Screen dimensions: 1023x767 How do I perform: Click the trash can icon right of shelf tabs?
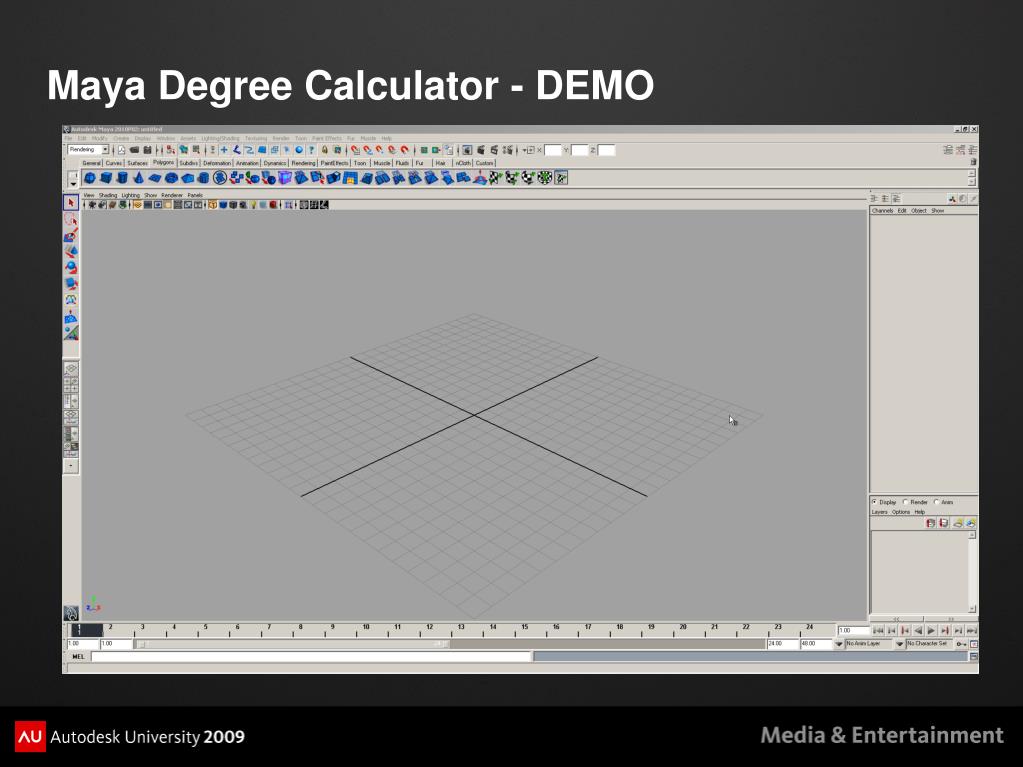click(973, 162)
